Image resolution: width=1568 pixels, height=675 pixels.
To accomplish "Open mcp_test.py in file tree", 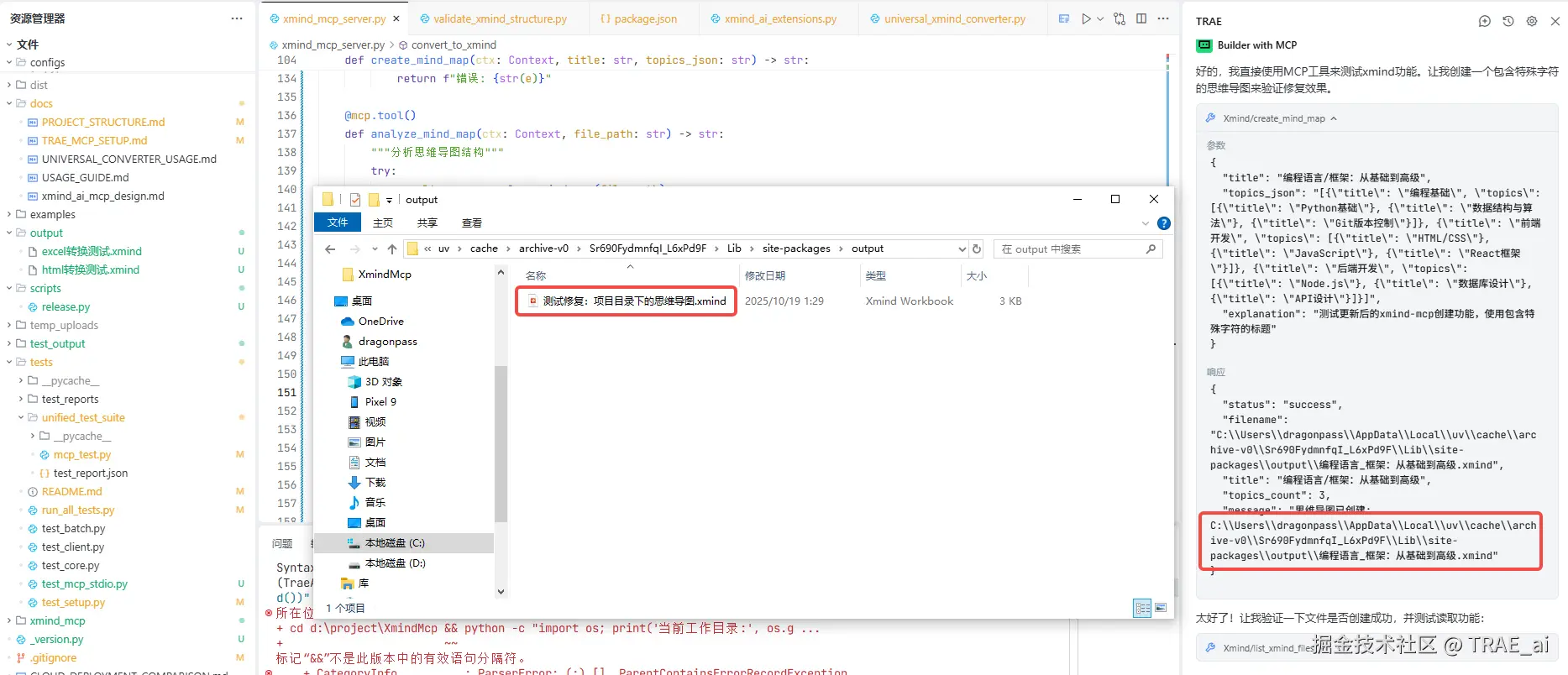I will coord(81,454).
